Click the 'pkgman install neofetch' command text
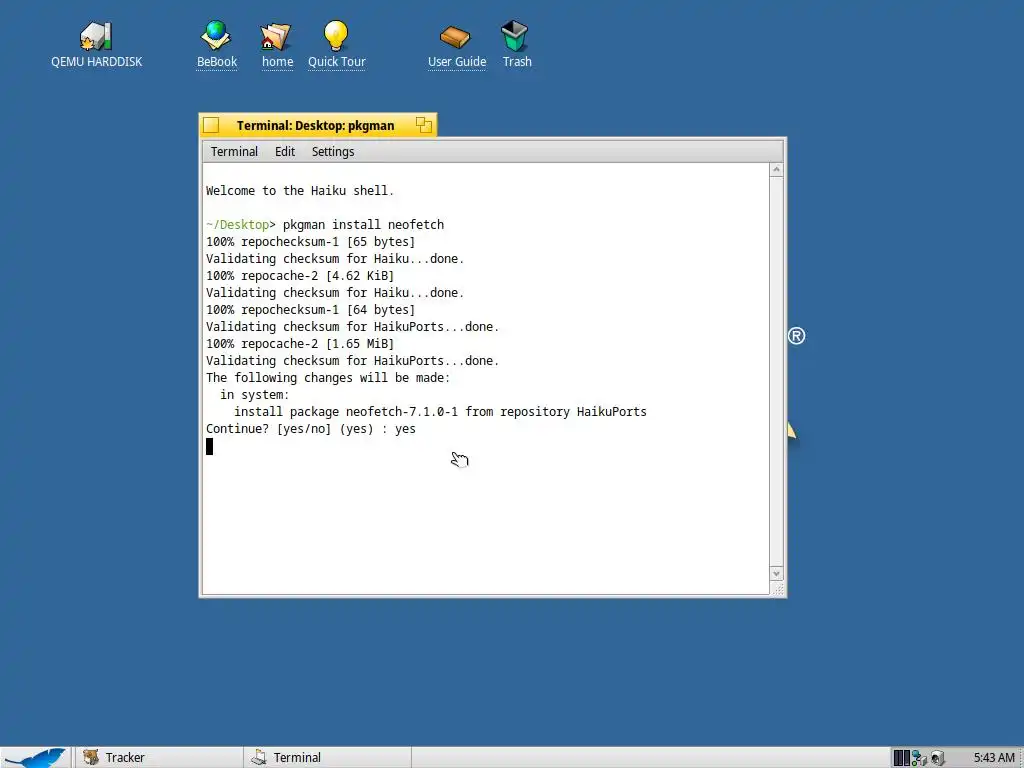The height and width of the screenshot is (768, 1024). (x=363, y=225)
